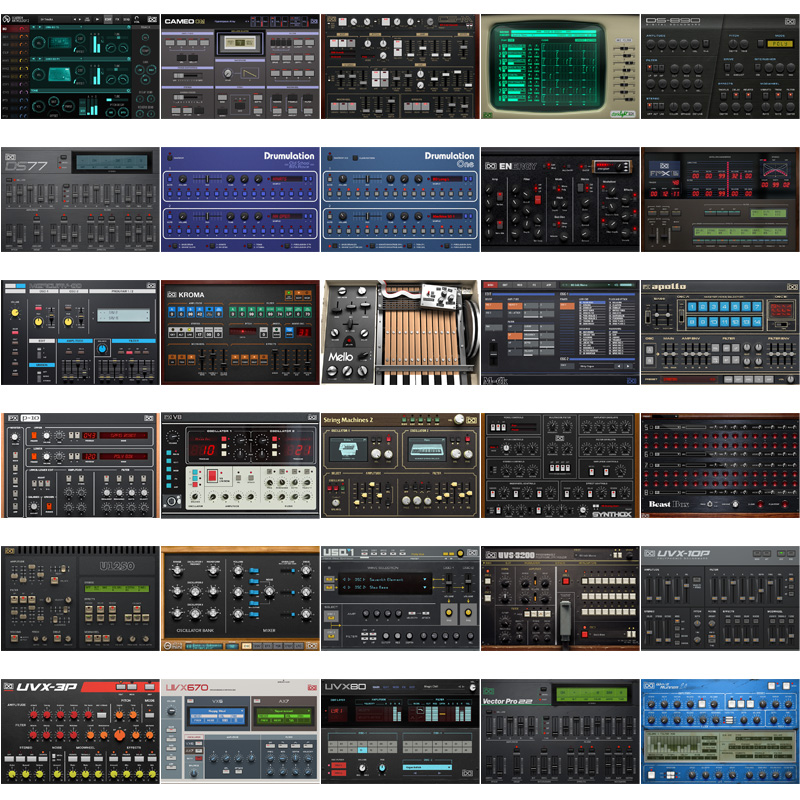This screenshot has width=800, height=800.
Task: Select the Mello tape keyboard thumbnail
Action: [x=401, y=332]
